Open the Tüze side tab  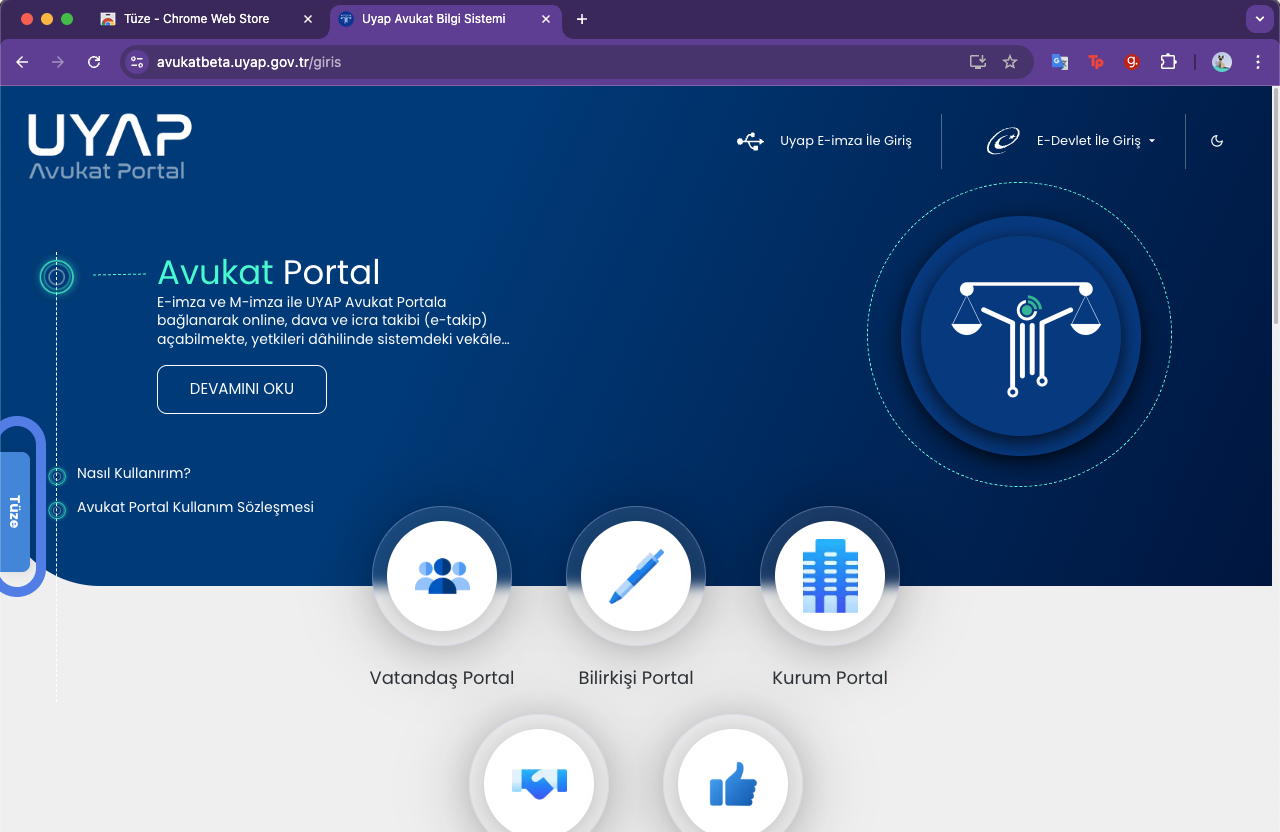coord(14,511)
